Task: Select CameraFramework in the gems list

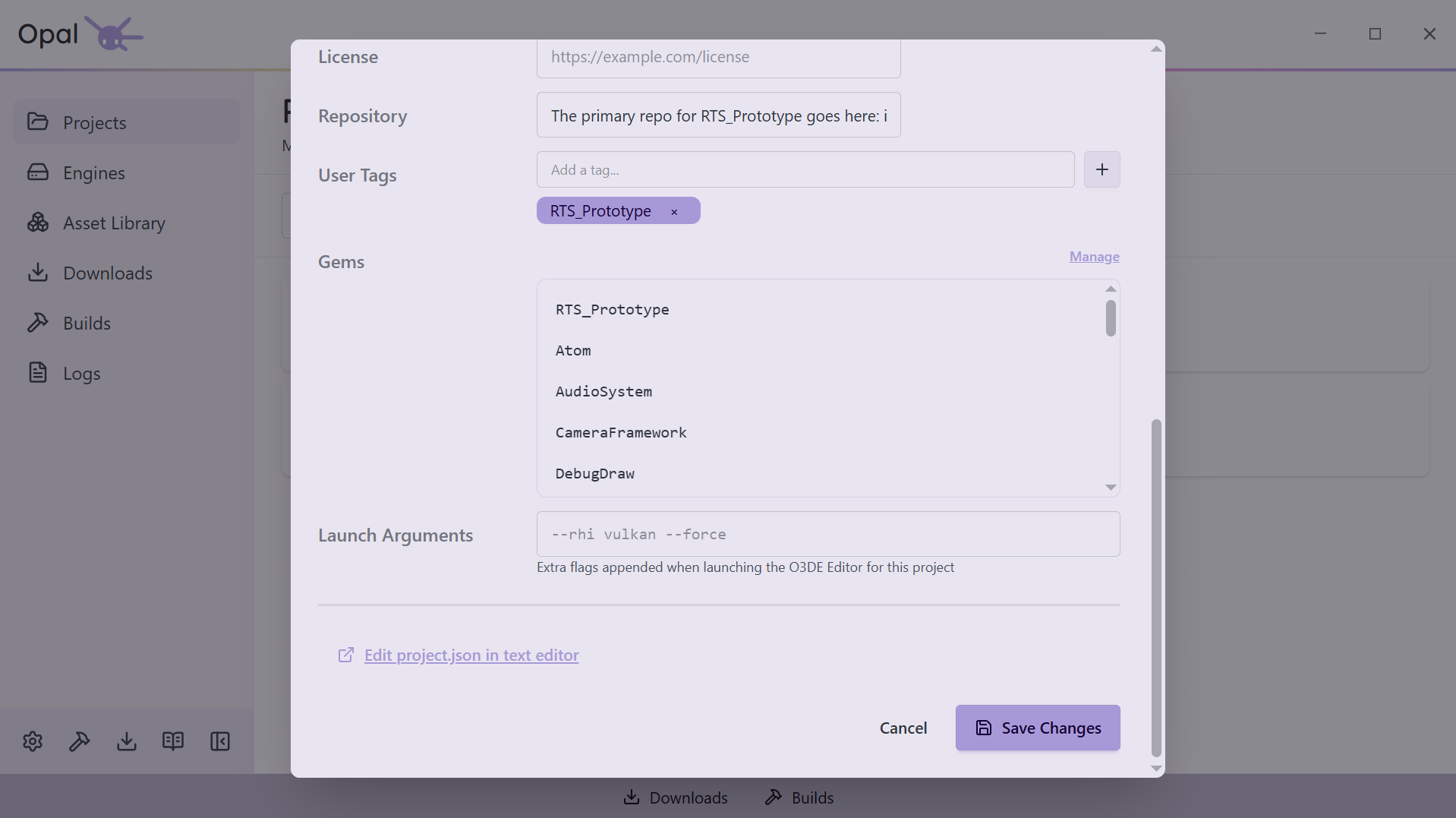Action: (x=621, y=432)
